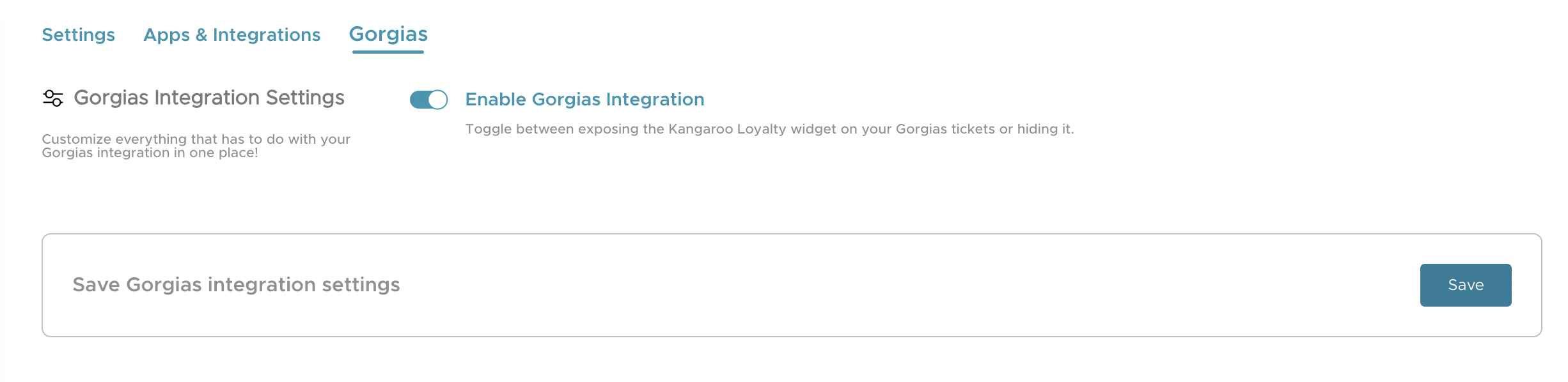This screenshot has width=1568, height=382.
Task: Click the word Integrations in the breadcrumb
Action: pos(267,34)
